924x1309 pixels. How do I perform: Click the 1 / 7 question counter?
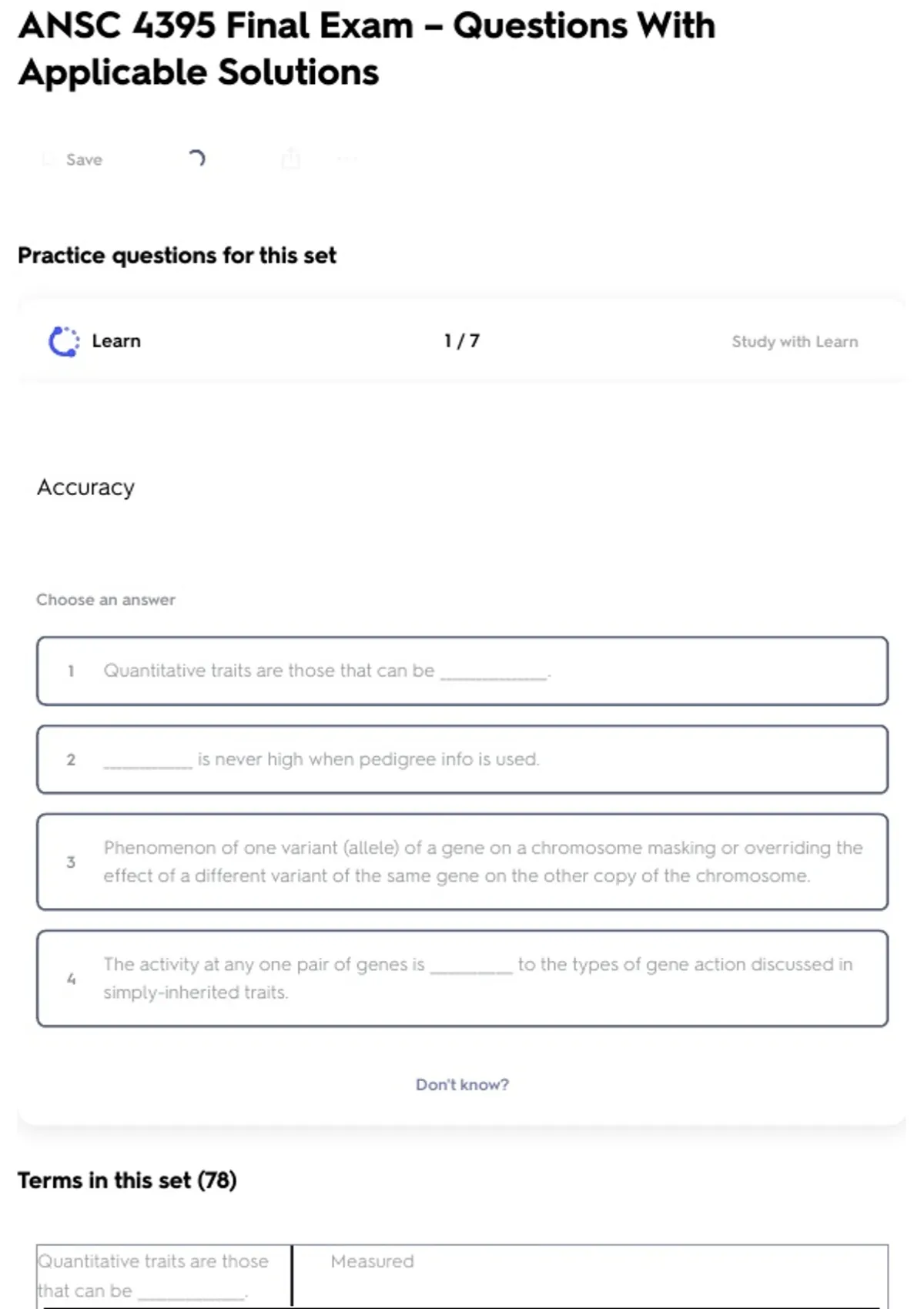461,341
